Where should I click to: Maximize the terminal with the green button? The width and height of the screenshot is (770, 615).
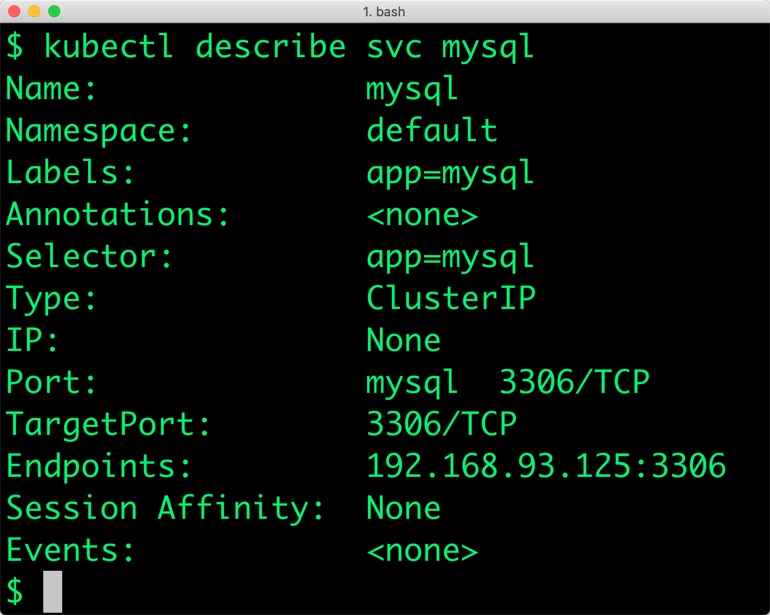point(54,11)
